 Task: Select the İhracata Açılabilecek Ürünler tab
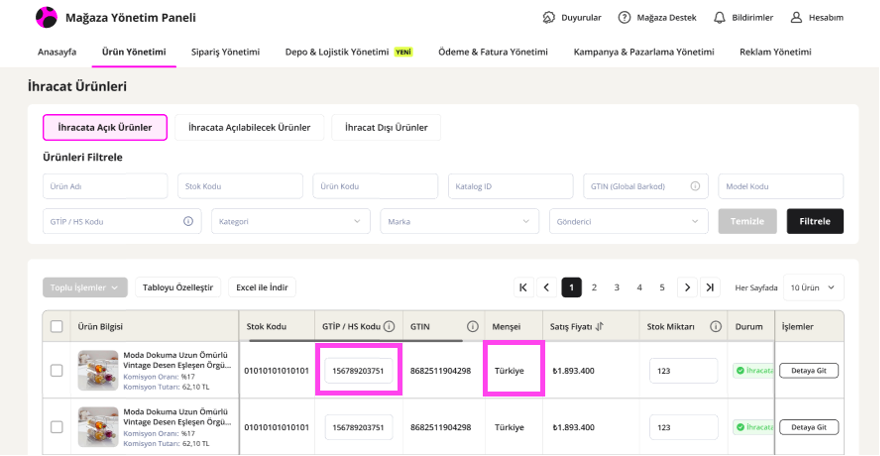coord(249,127)
